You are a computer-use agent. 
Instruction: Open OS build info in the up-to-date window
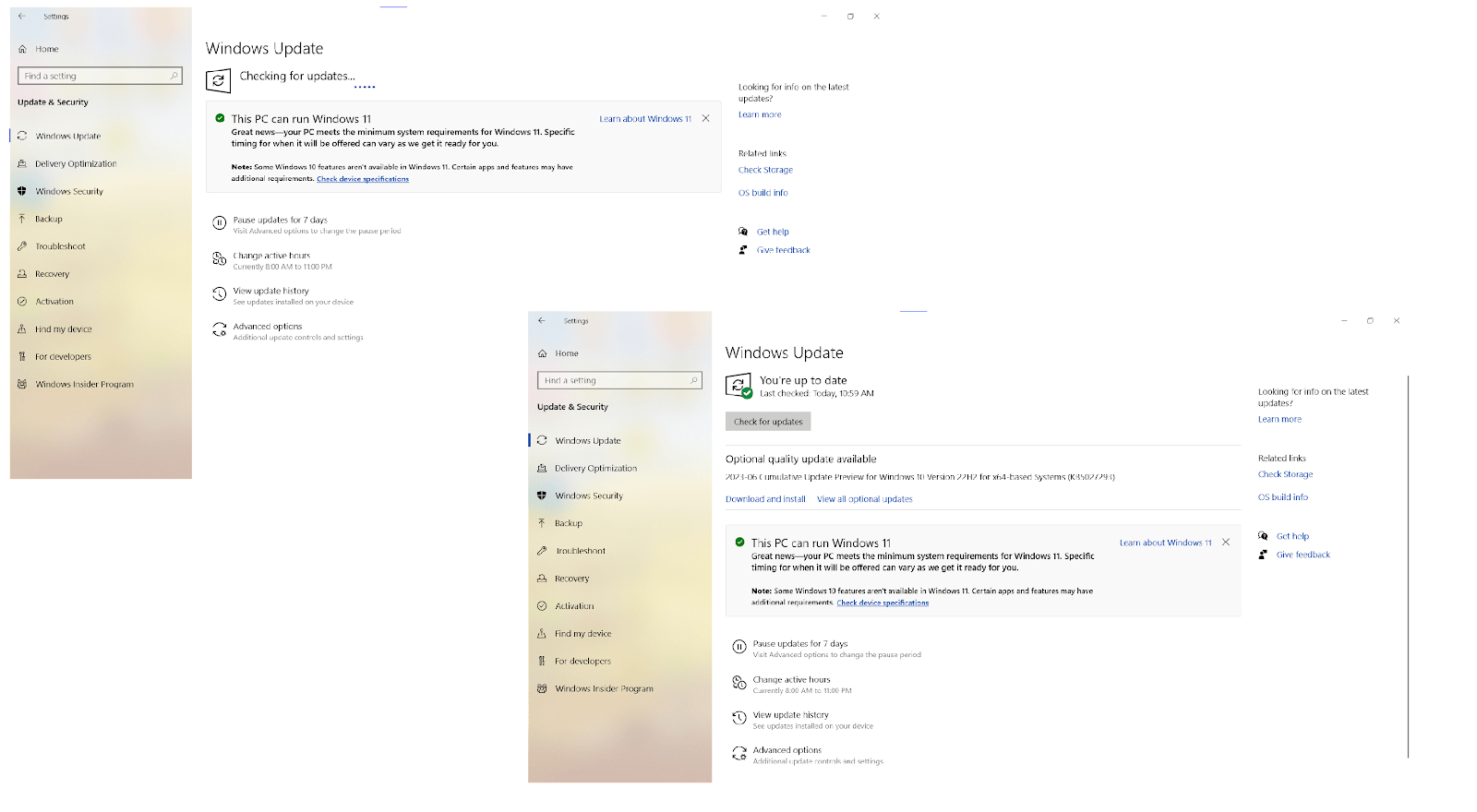pyautogui.click(x=1283, y=497)
